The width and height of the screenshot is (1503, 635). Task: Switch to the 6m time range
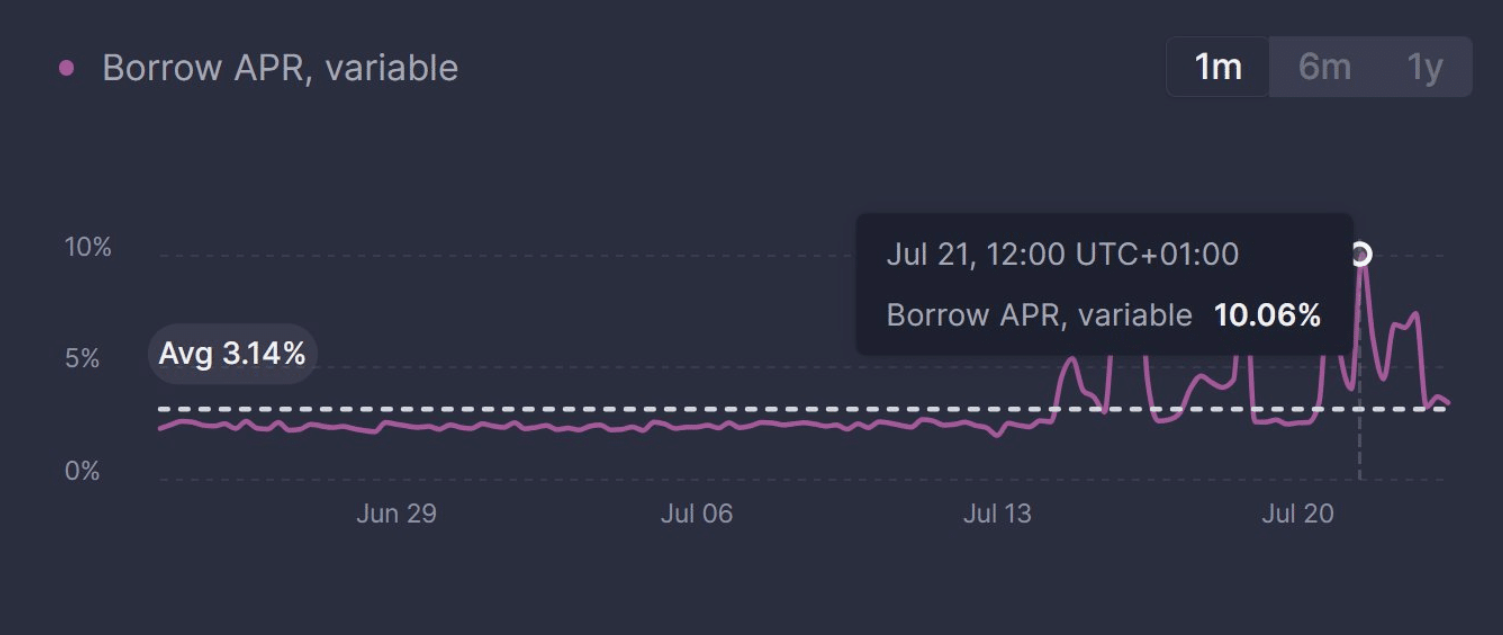[1324, 67]
